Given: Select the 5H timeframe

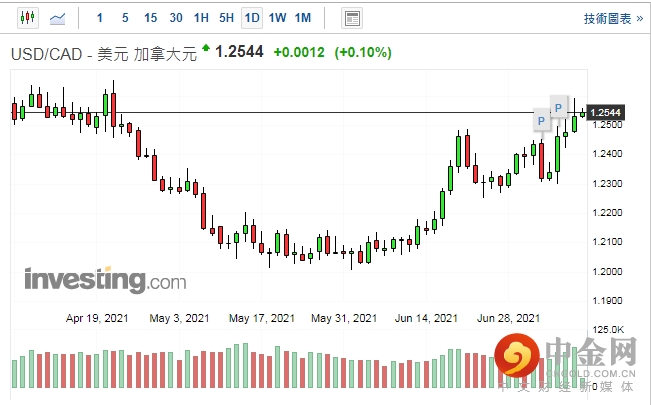Looking at the screenshot, I should click(x=227, y=18).
